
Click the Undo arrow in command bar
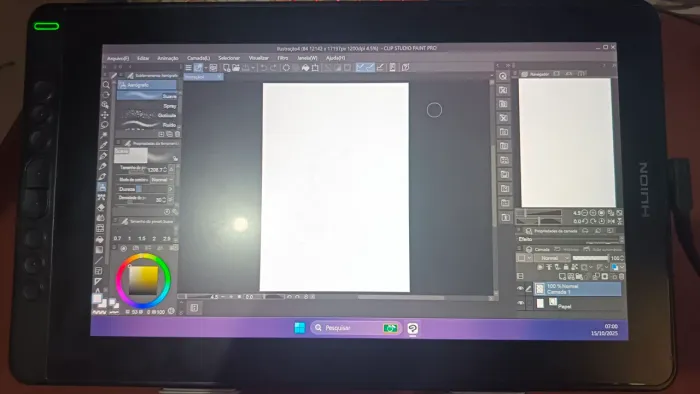tap(263, 68)
